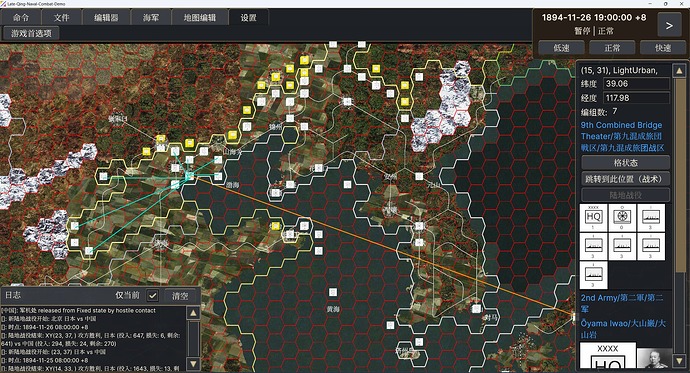Select the unit marker above the 黄海 label

(x=333, y=292)
